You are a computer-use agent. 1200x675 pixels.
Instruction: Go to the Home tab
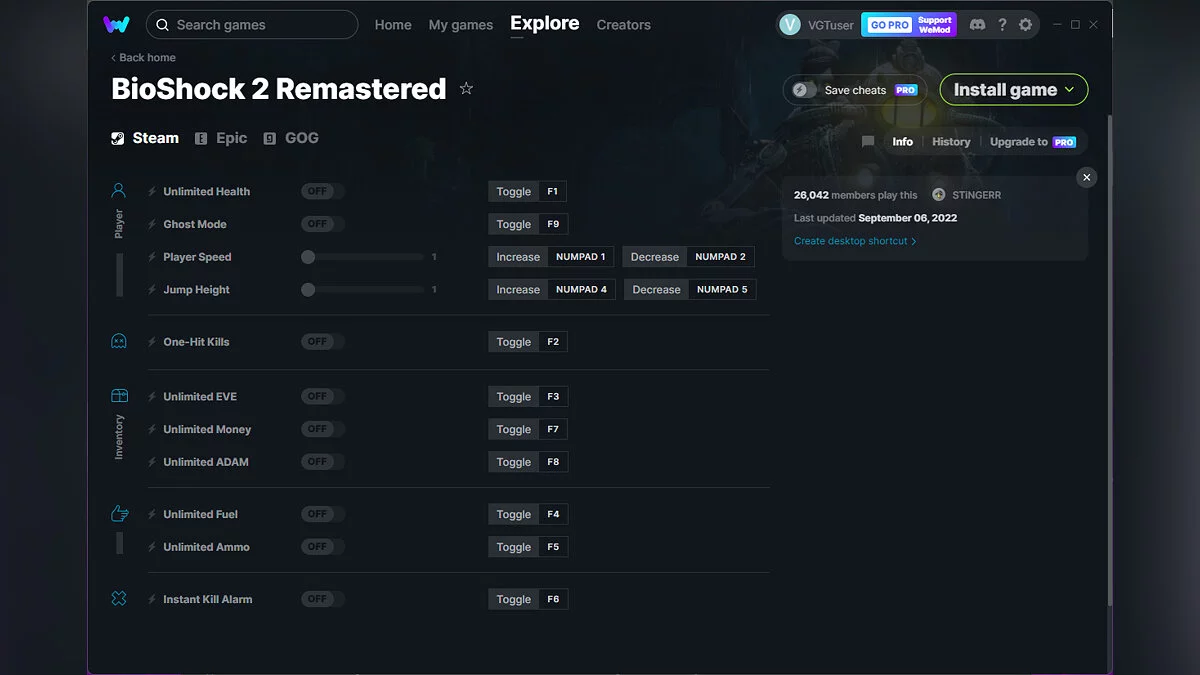point(393,25)
